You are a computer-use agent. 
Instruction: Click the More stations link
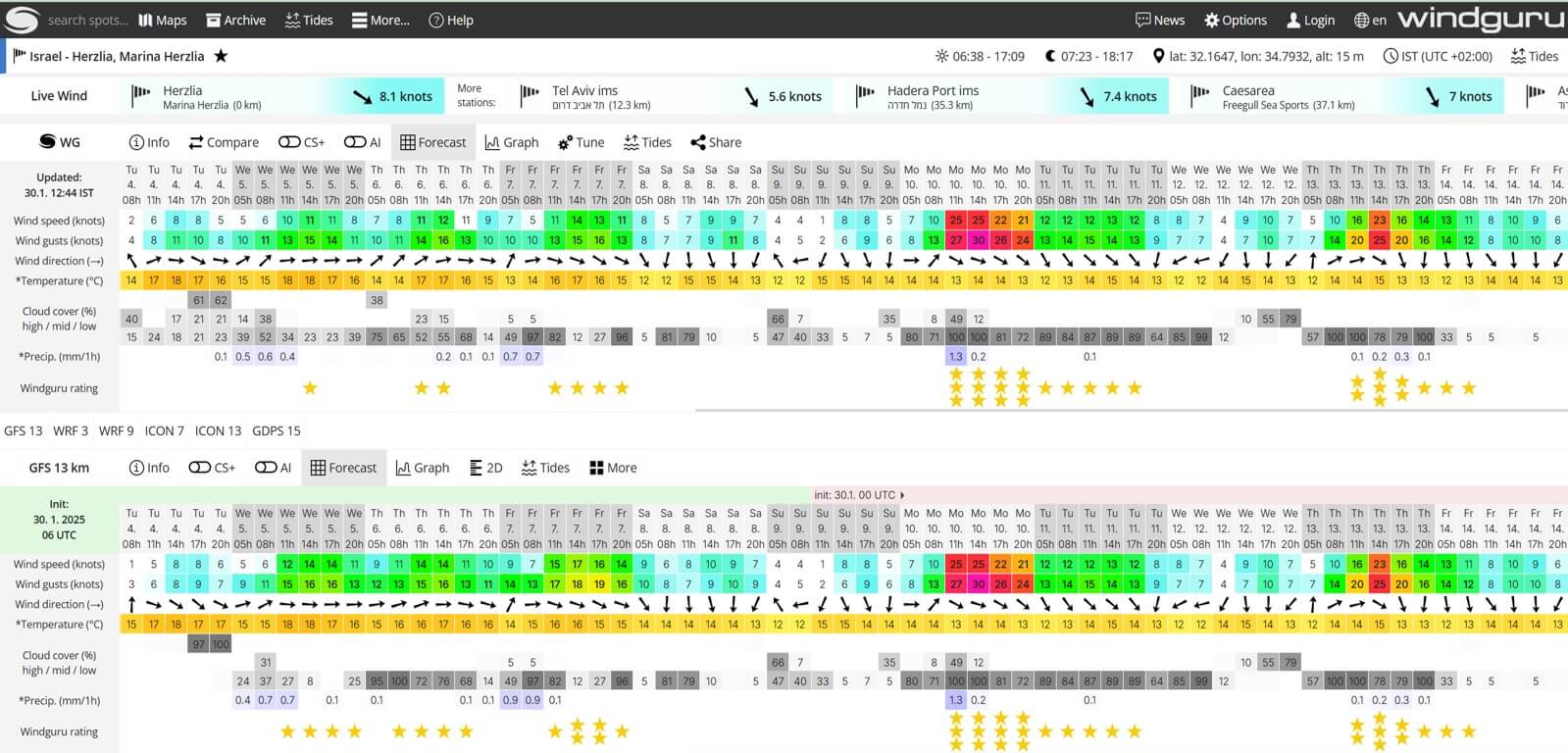pos(477,95)
